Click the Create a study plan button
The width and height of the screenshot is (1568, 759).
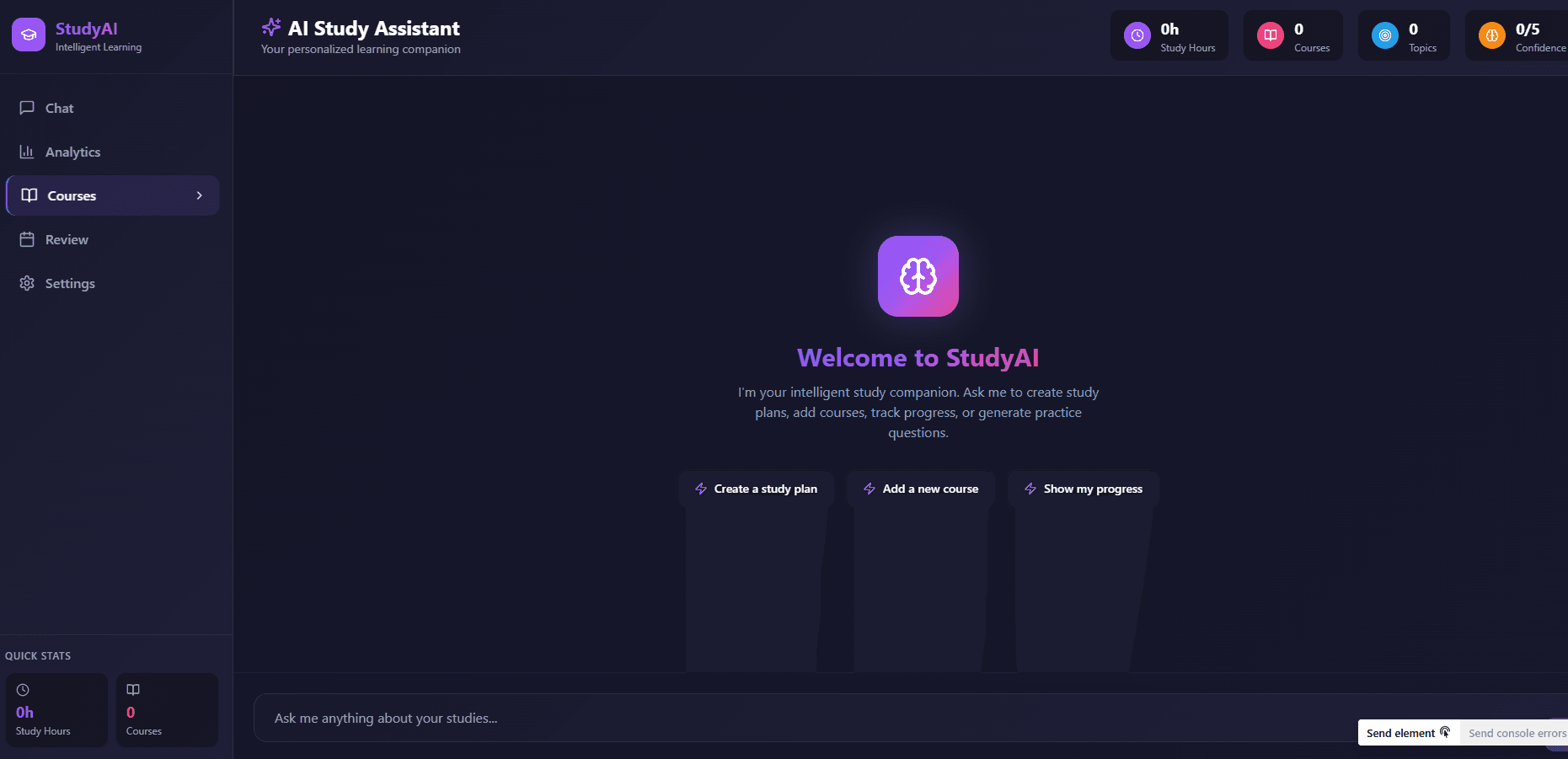756,489
